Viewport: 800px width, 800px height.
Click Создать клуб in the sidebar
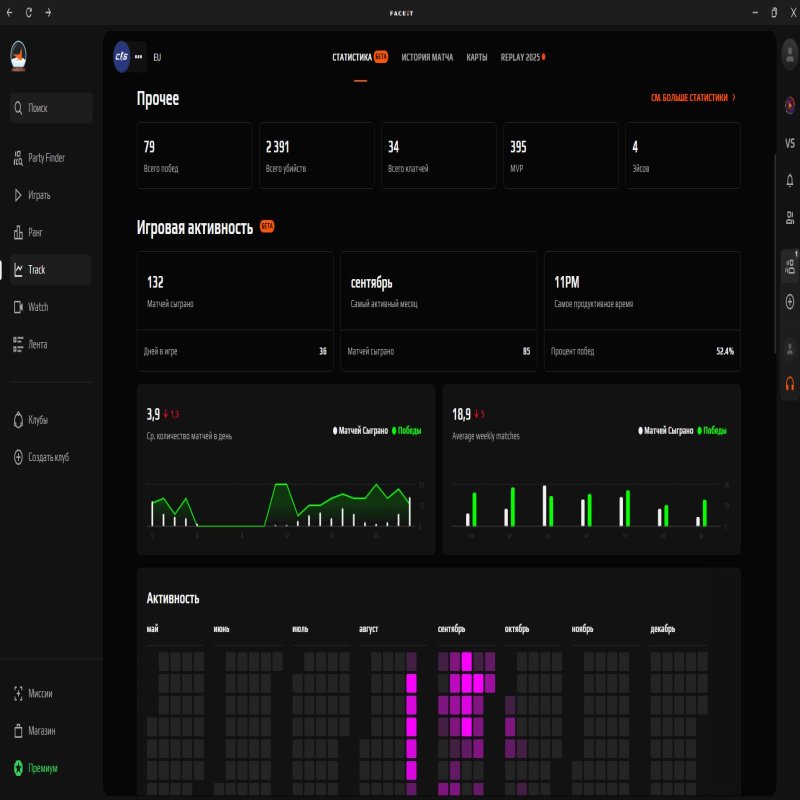click(x=48, y=458)
